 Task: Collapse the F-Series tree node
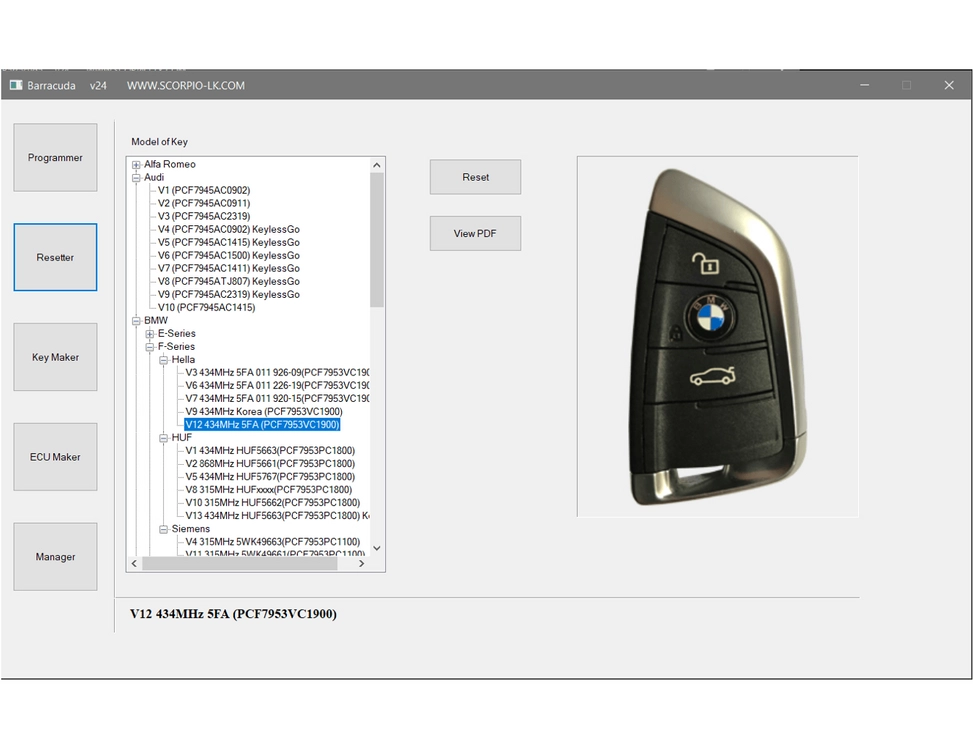[x=150, y=347]
